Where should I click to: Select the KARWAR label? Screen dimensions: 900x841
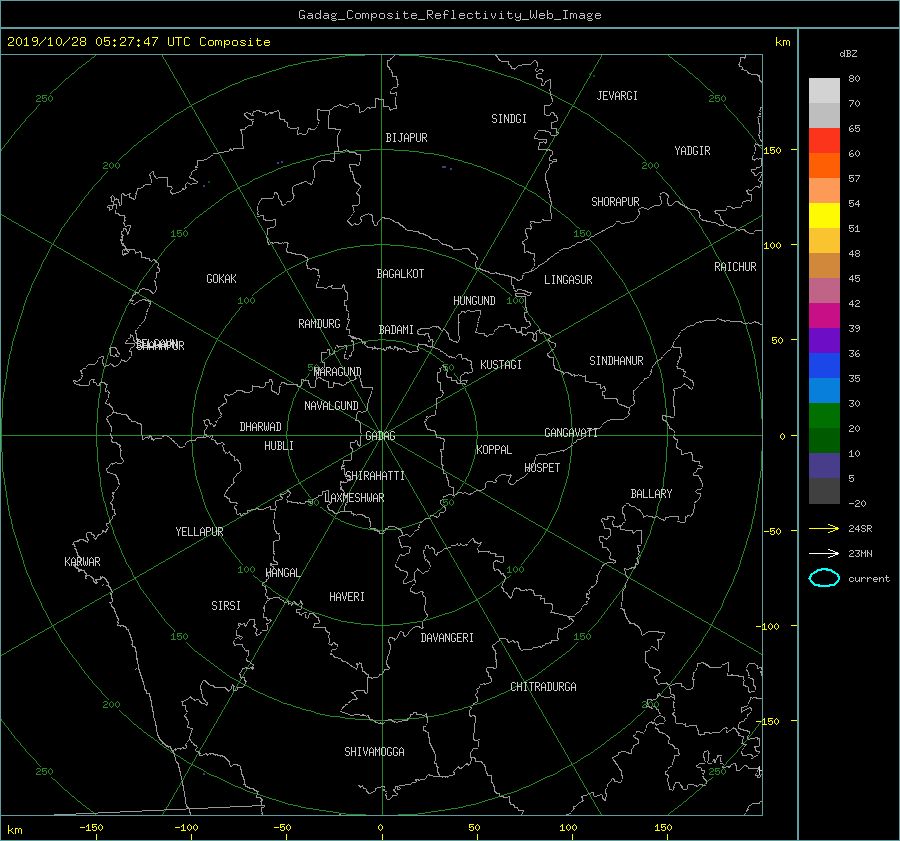tap(82, 562)
